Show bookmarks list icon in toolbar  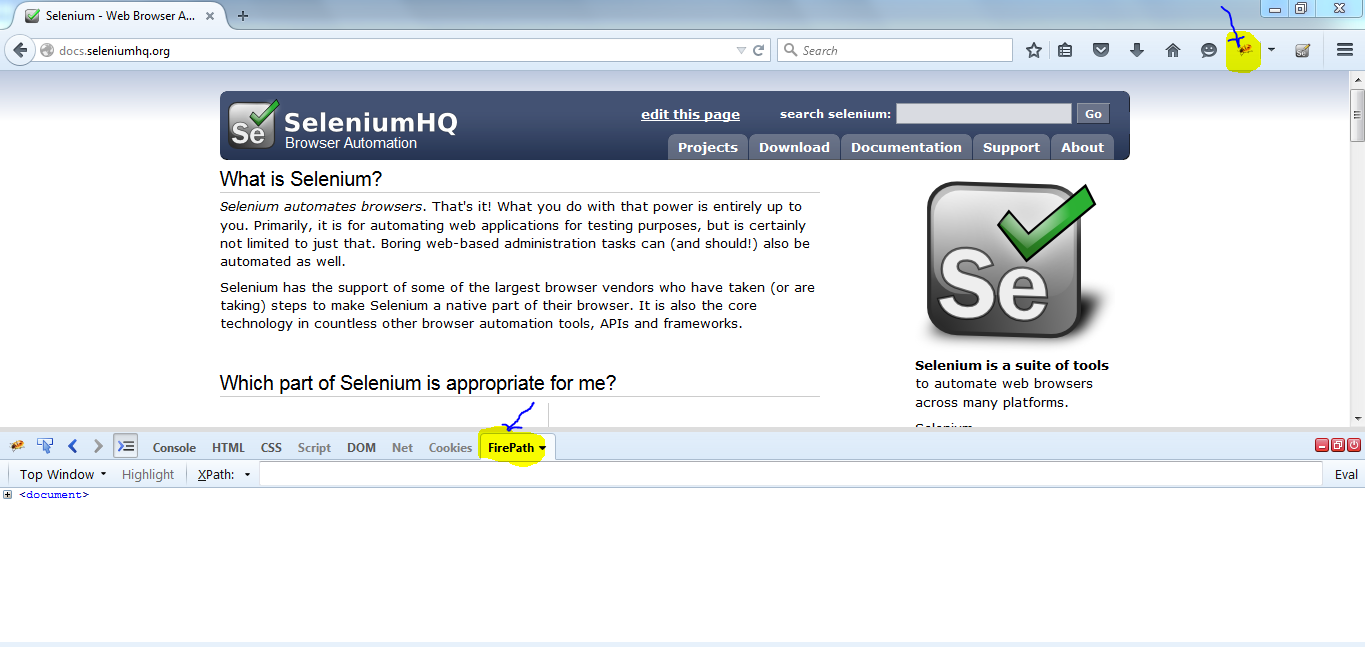[1065, 50]
